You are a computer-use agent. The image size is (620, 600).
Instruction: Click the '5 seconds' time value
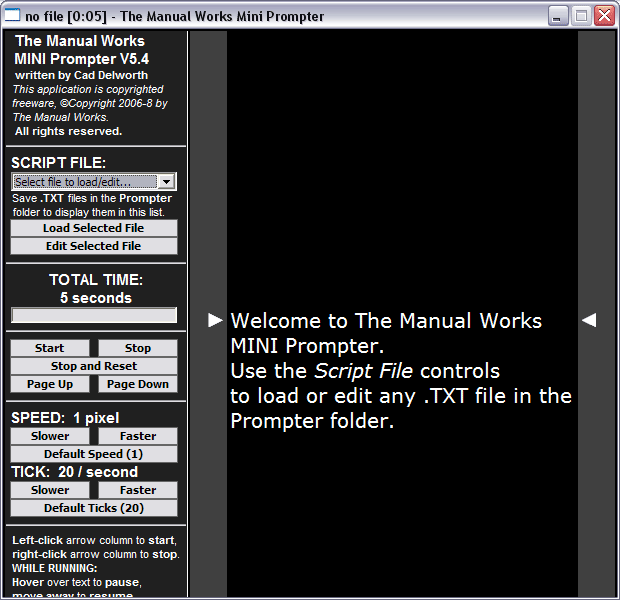(96, 298)
